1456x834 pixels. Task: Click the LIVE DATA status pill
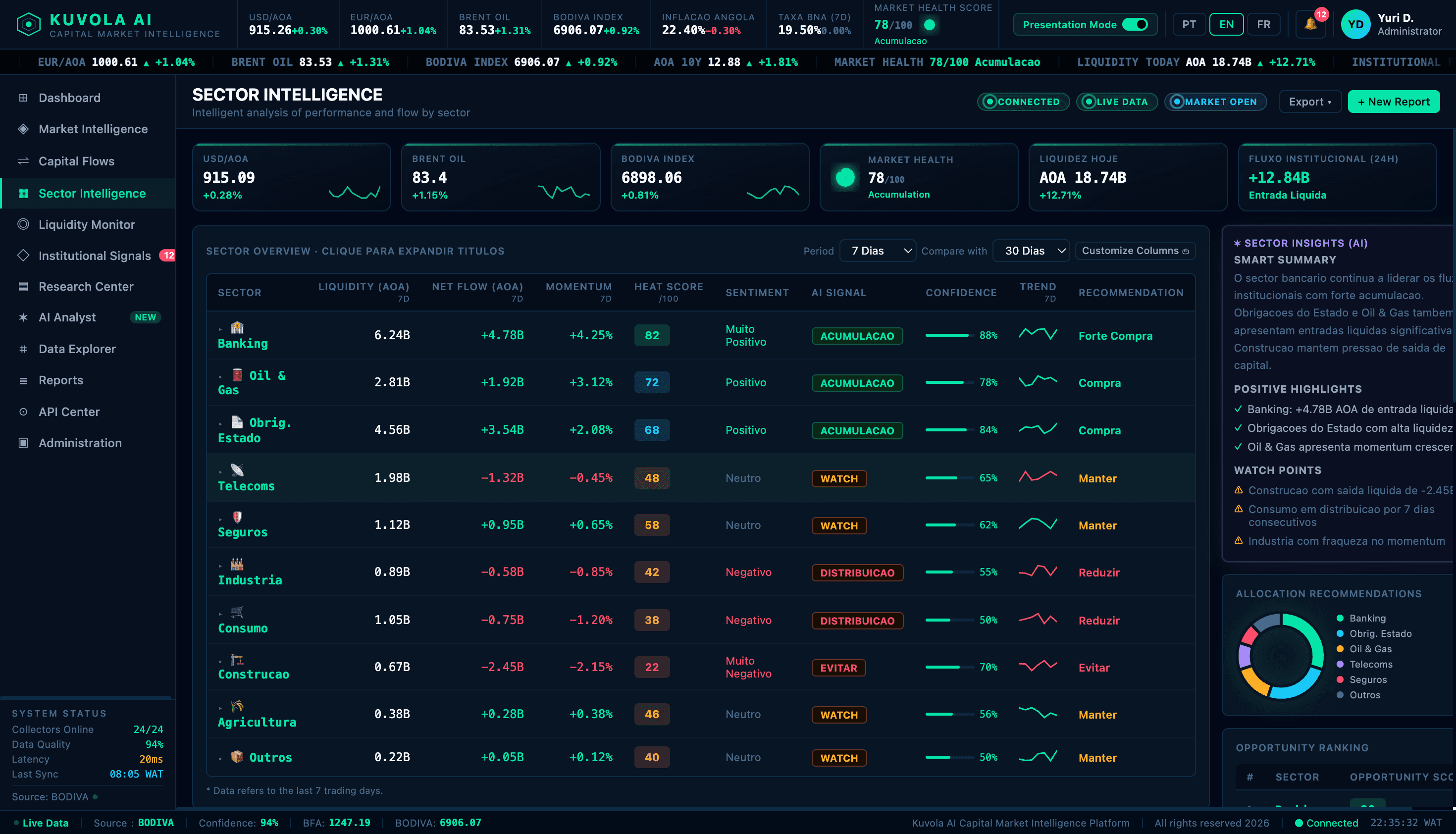pos(1117,102)
